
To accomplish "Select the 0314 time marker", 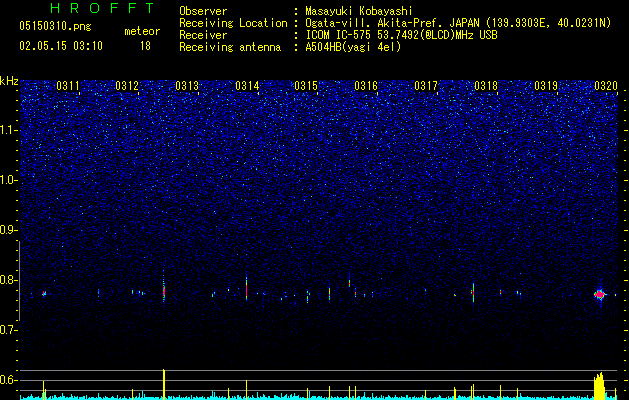I will click(x=247, y=86).
